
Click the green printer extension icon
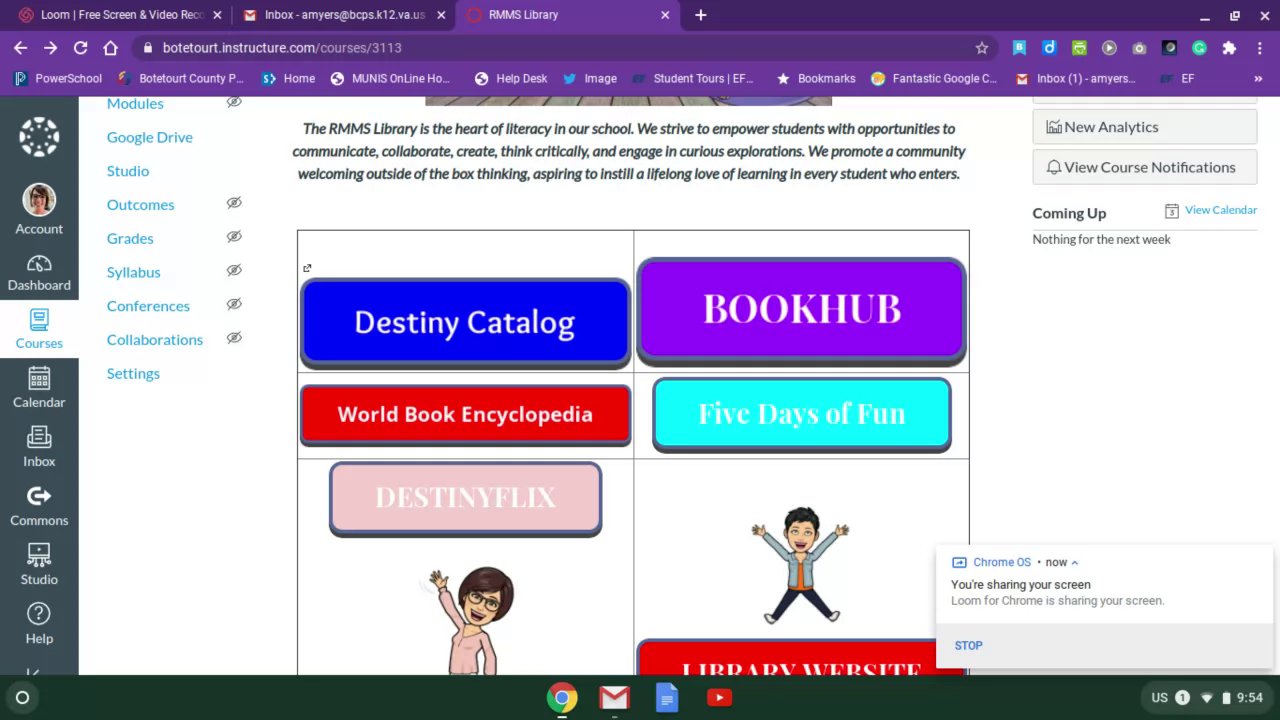pyautogui.click(x=1079, y=48)
